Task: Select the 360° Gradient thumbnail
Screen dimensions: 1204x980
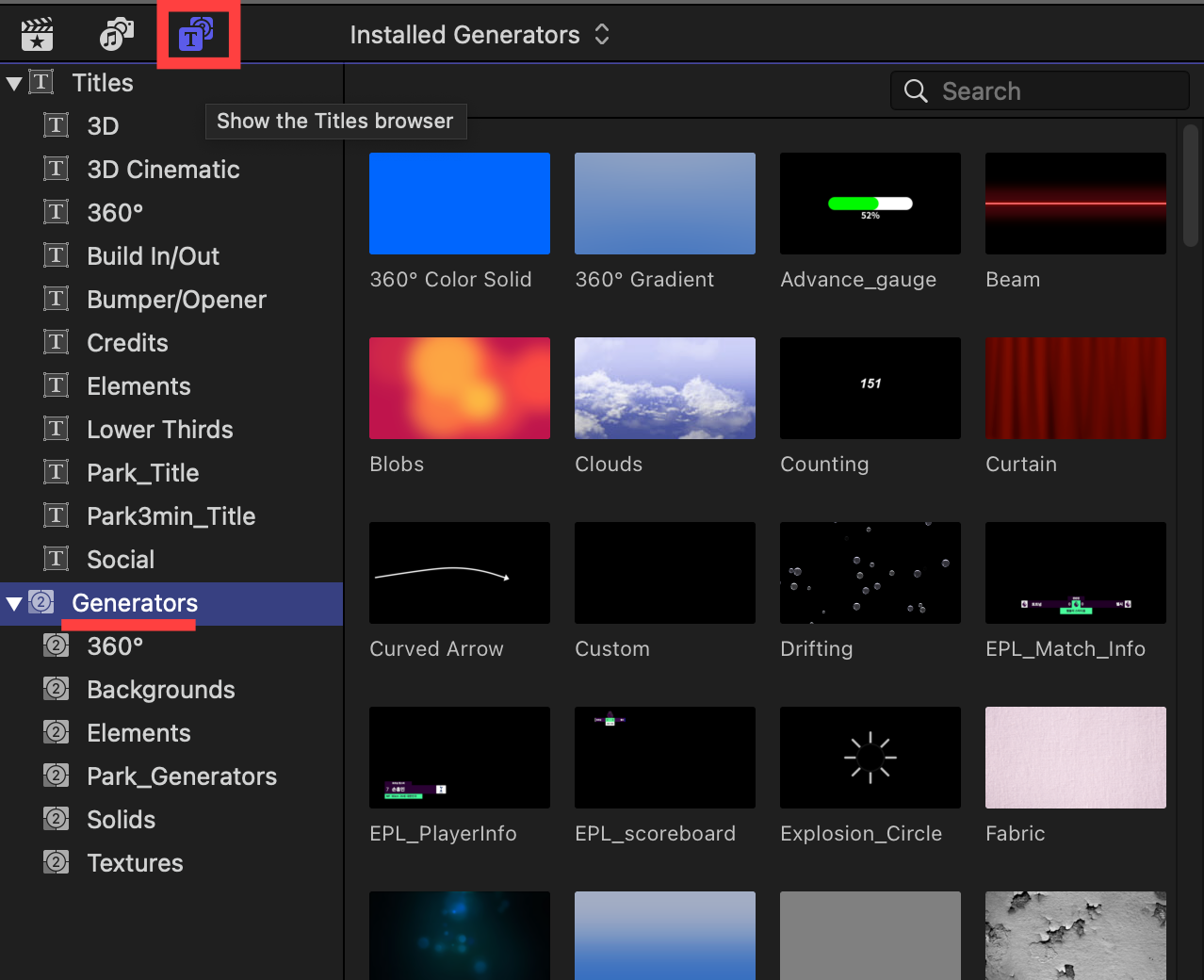Action: (x=665, y=204)
